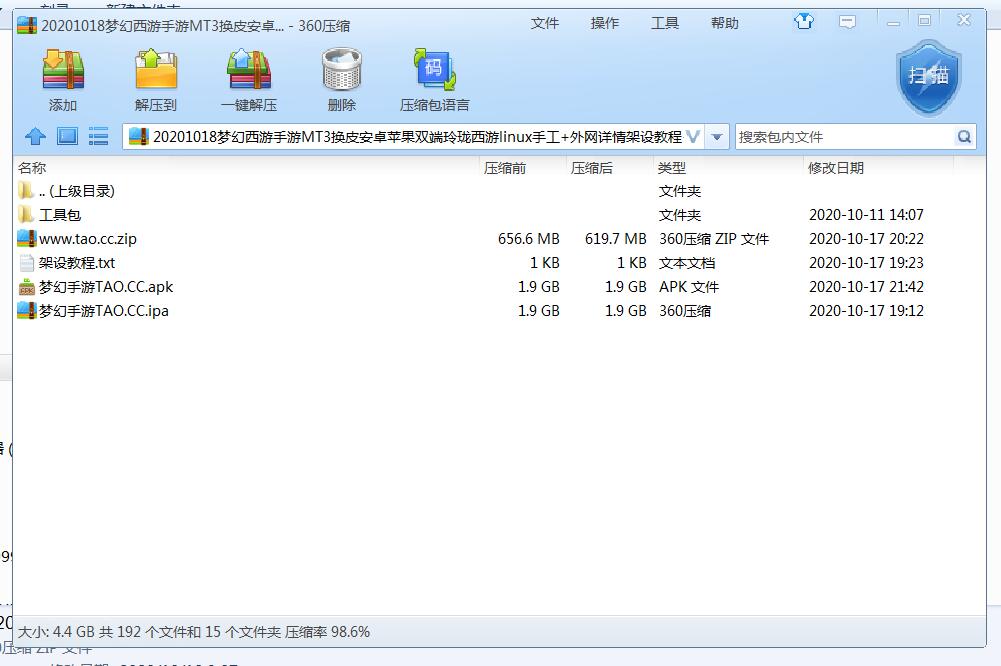Click the Extract To (解压到) icon
Image resolution: width=1001 pixels, height=666 pixels.
155,71
